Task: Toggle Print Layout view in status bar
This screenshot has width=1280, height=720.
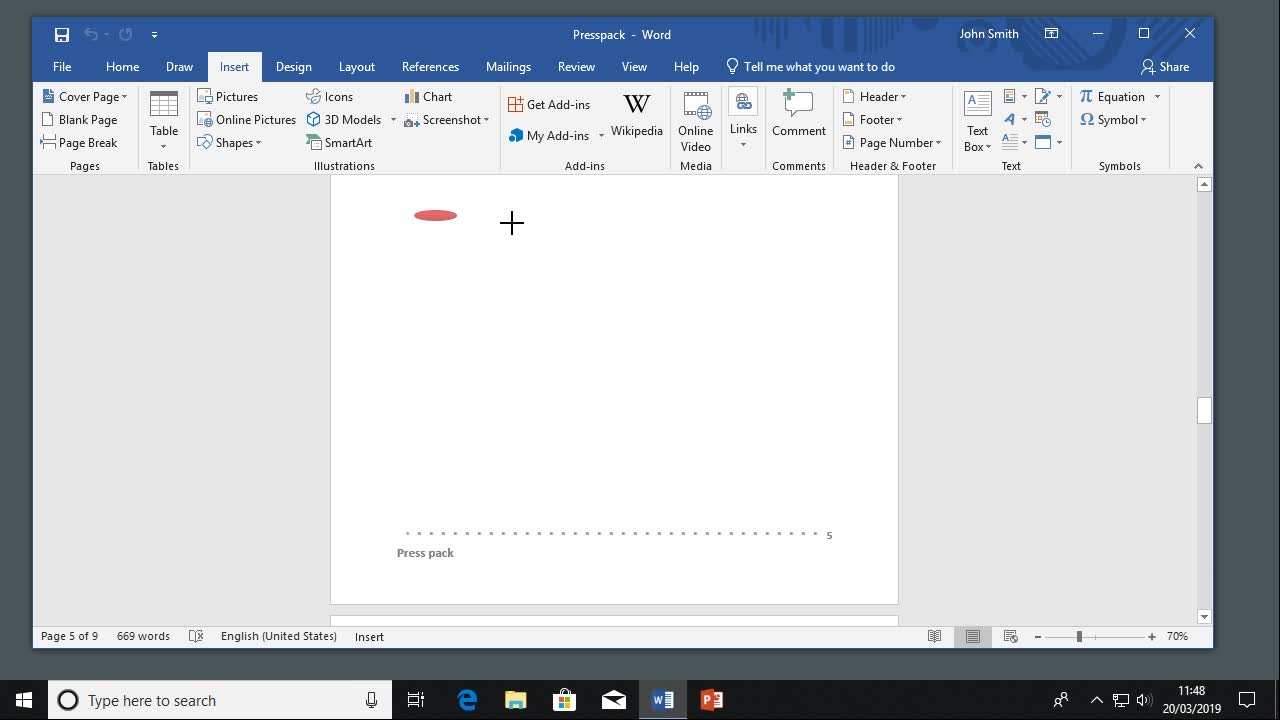Action: click(972, 637)
